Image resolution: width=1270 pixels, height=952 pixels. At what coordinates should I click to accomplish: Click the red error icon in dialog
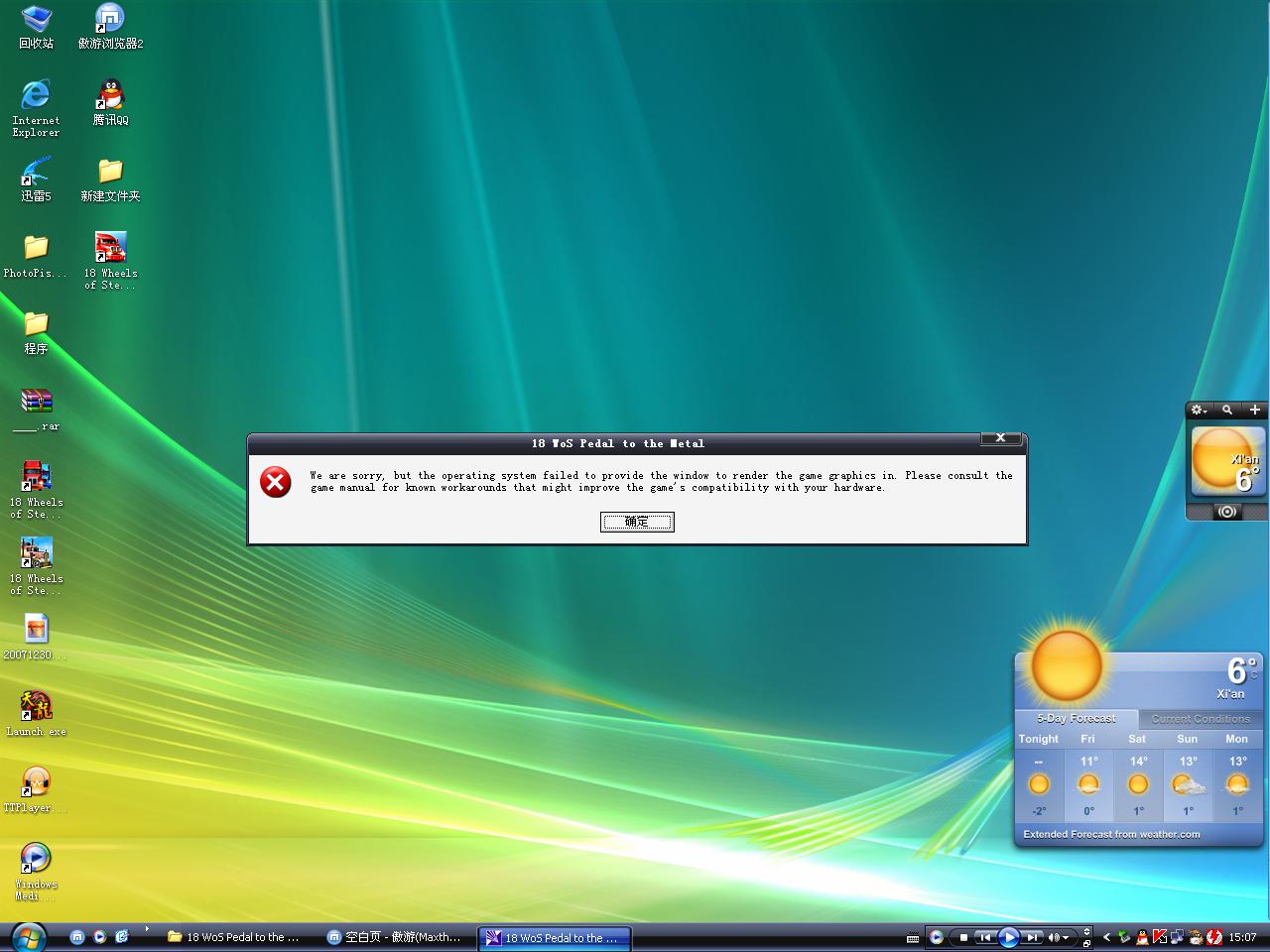pyautogui.click(x=275, y=482)
